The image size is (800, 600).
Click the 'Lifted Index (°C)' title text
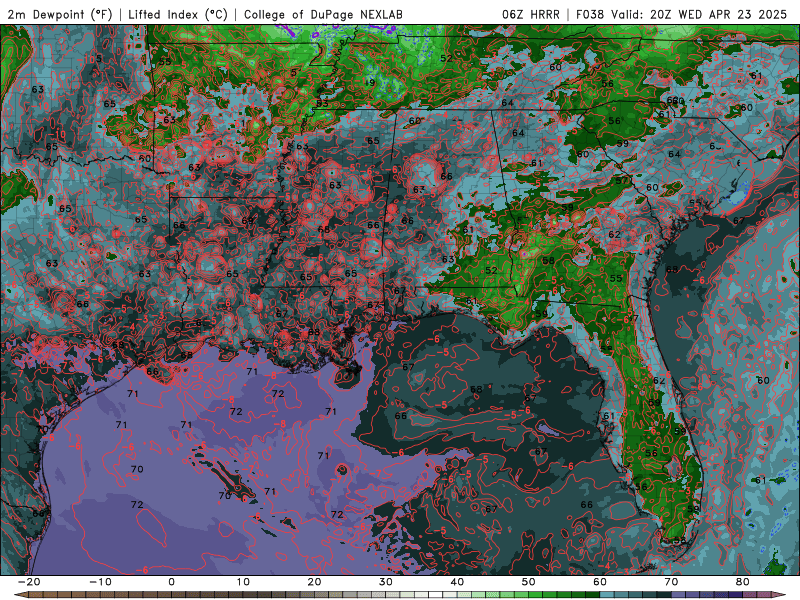click(x=178, y=14)
